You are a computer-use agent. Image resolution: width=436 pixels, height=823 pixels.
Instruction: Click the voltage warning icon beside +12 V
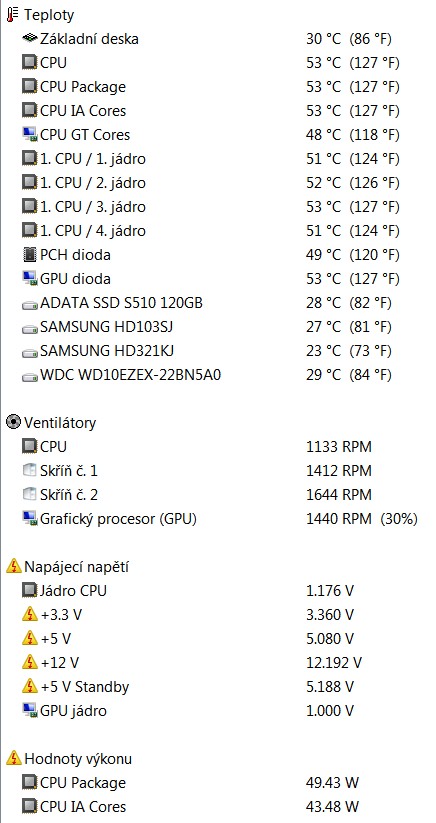(30, 662)
